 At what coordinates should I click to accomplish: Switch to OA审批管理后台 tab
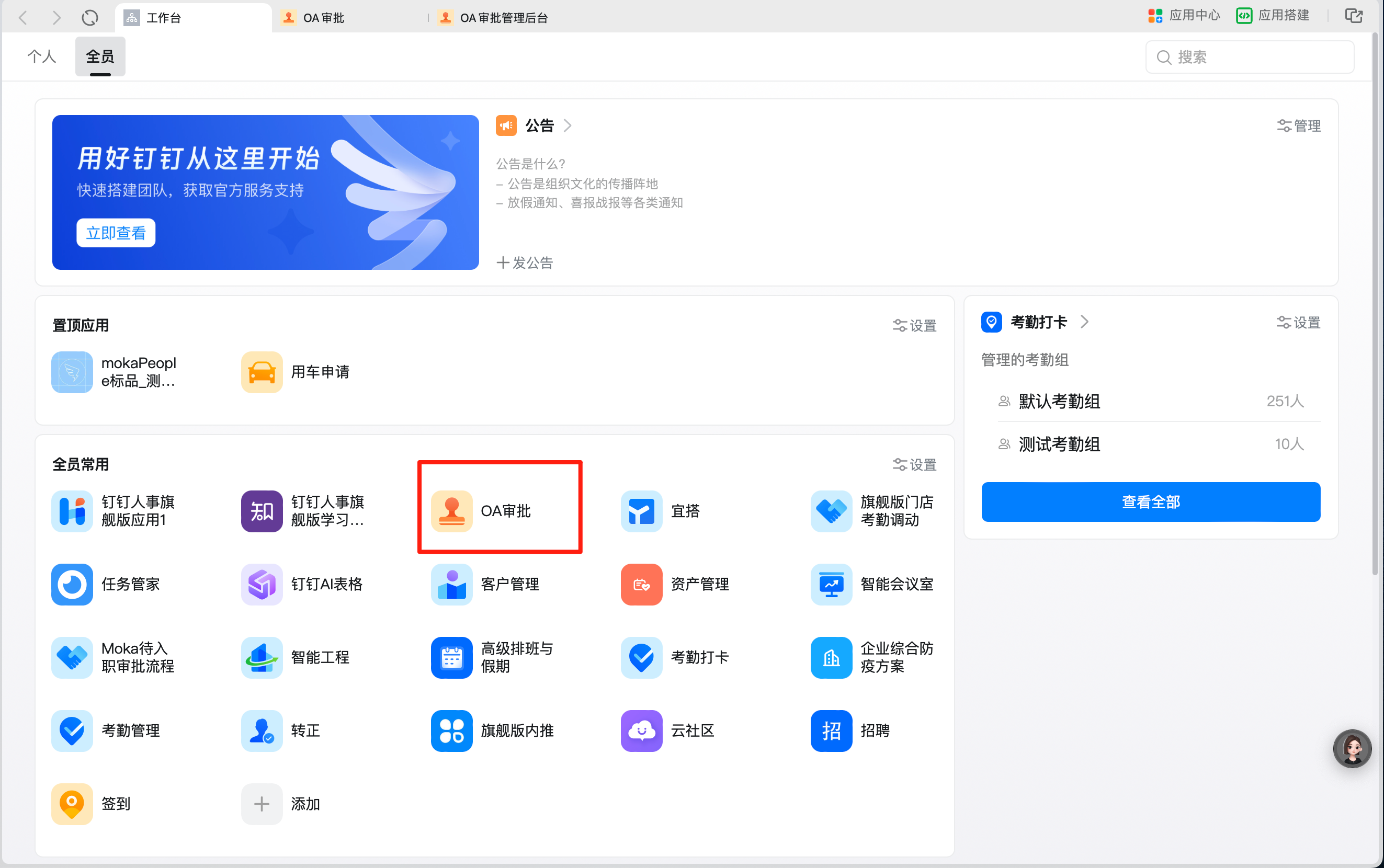[x=493, y=18]
